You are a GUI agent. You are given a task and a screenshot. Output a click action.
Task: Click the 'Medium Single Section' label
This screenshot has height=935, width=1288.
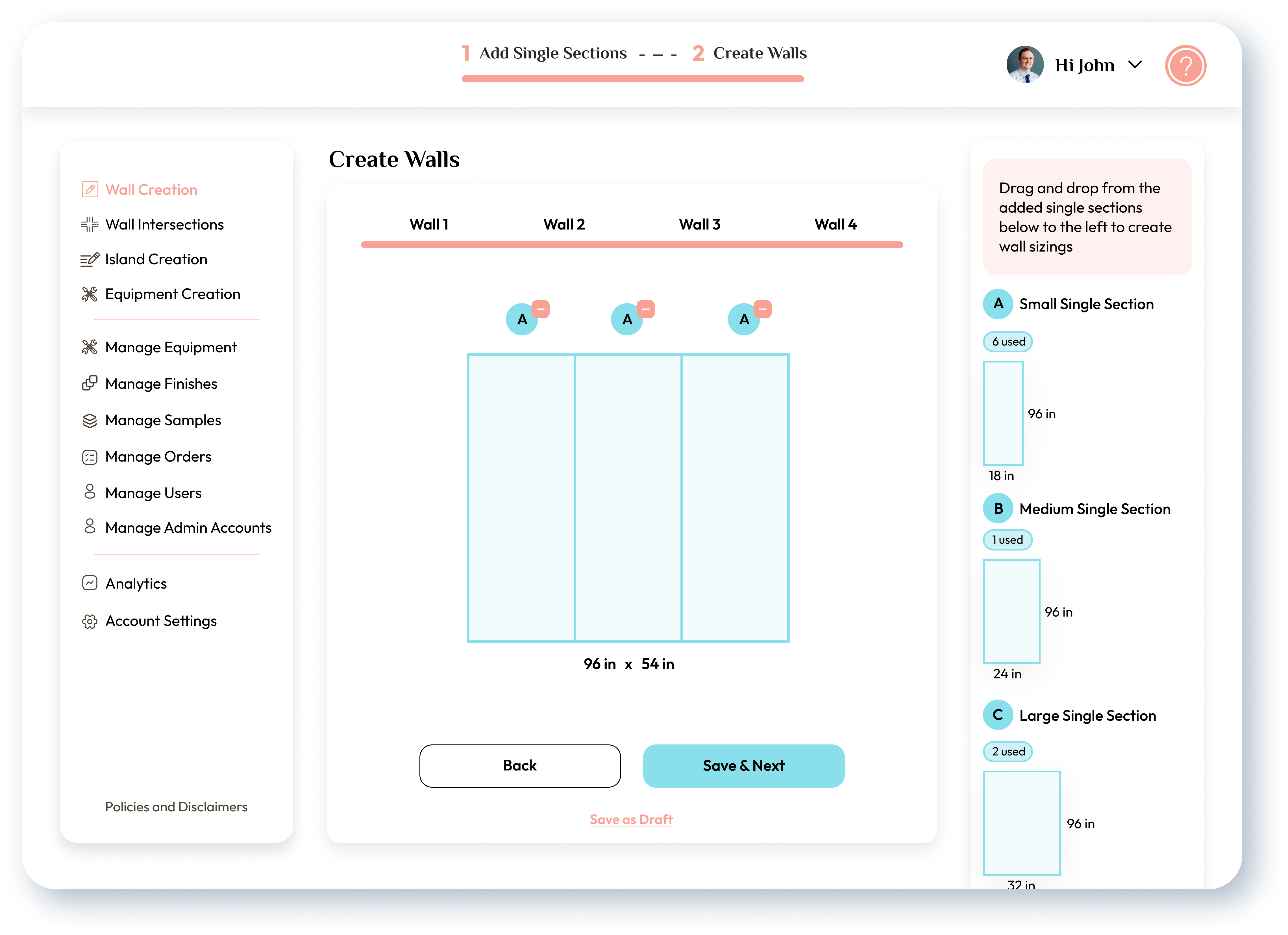pos(1095,509)
